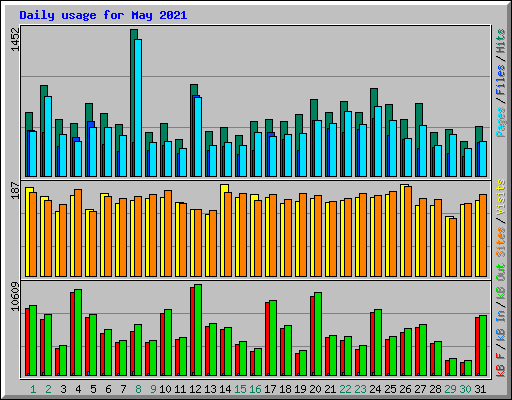The height and width of the screenshot is (400, 512).
Task: Click day 20 on the x-axis
Action: click(315, 389)
